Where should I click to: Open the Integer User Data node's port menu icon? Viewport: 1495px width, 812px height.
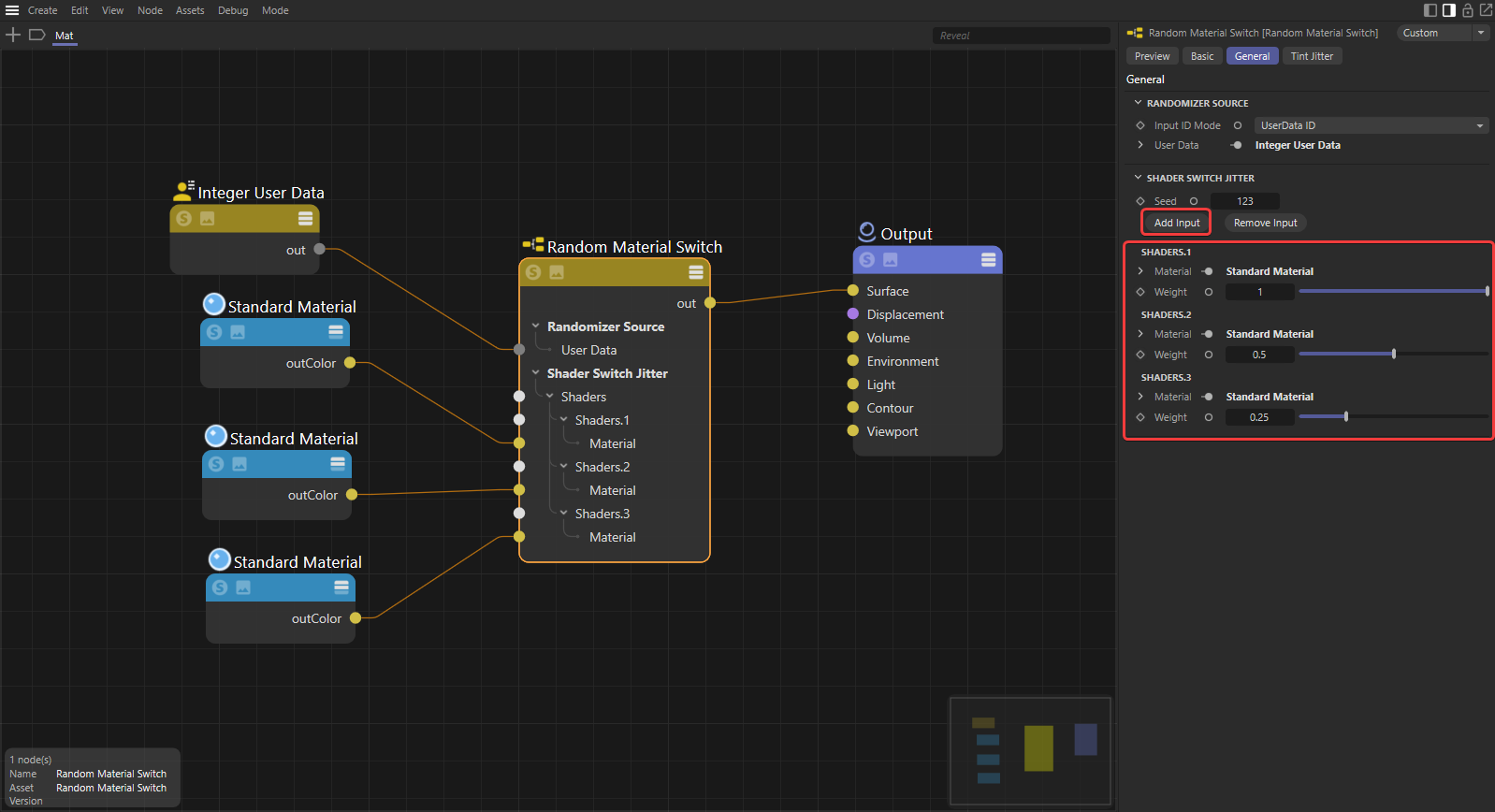[x=305, y=218]
